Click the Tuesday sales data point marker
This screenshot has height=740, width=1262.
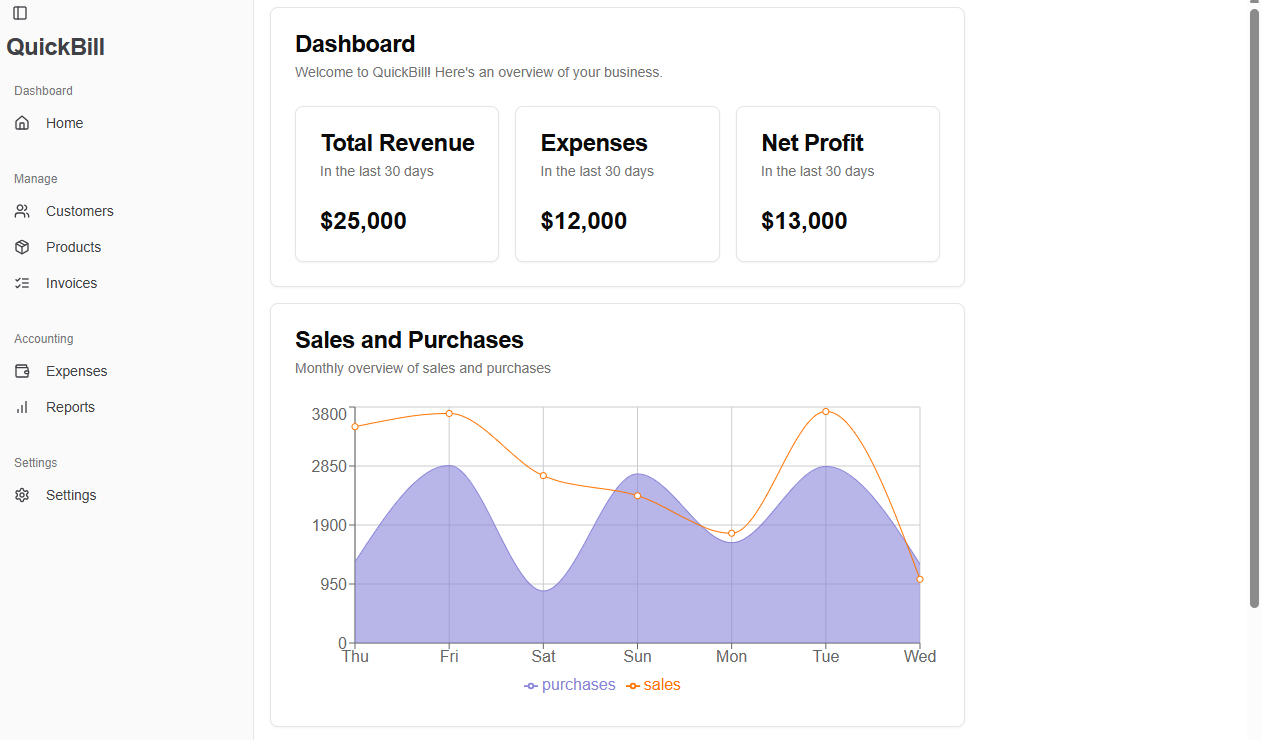point(825,410)
